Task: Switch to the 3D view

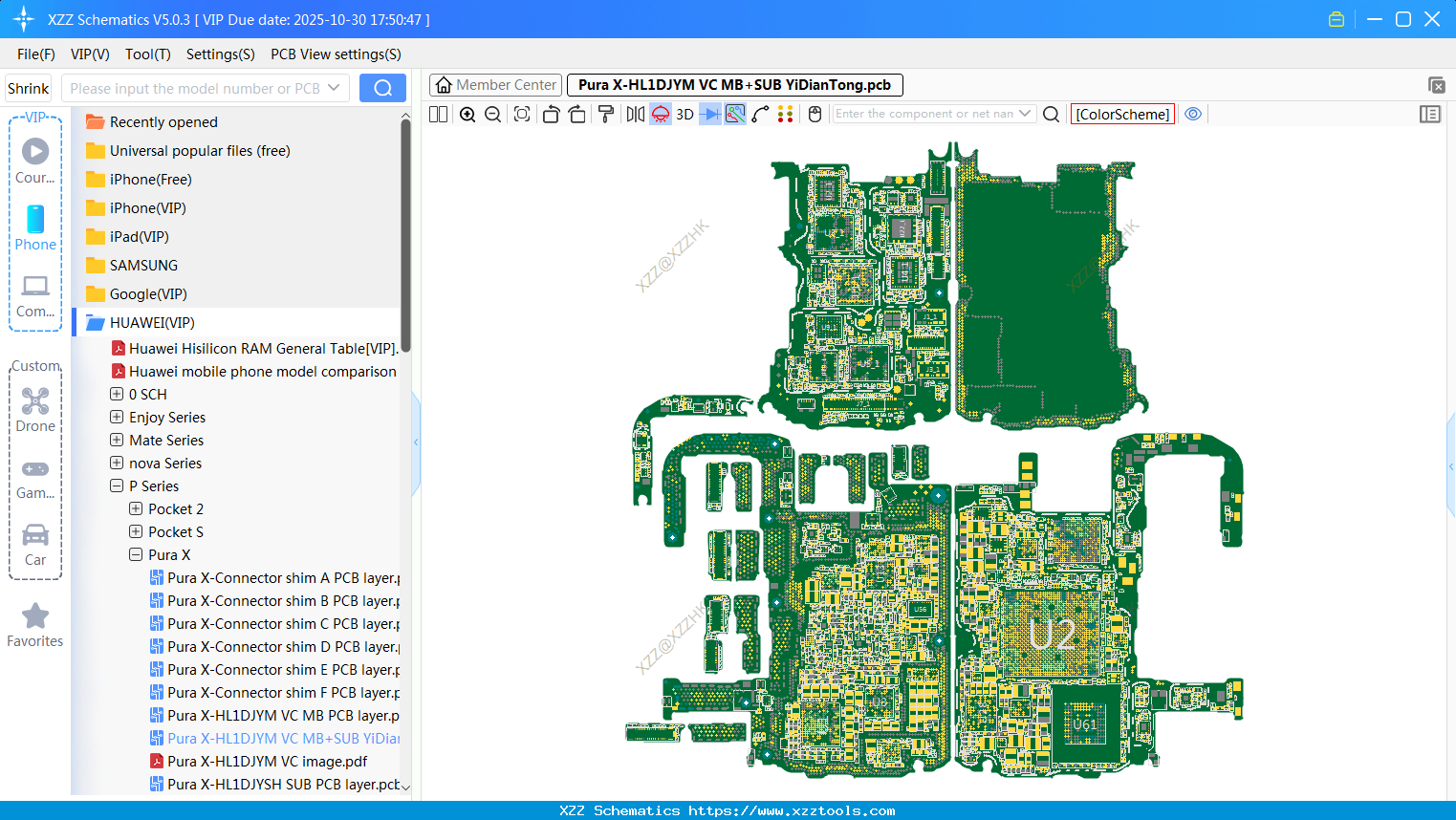Action: point(685,115)
